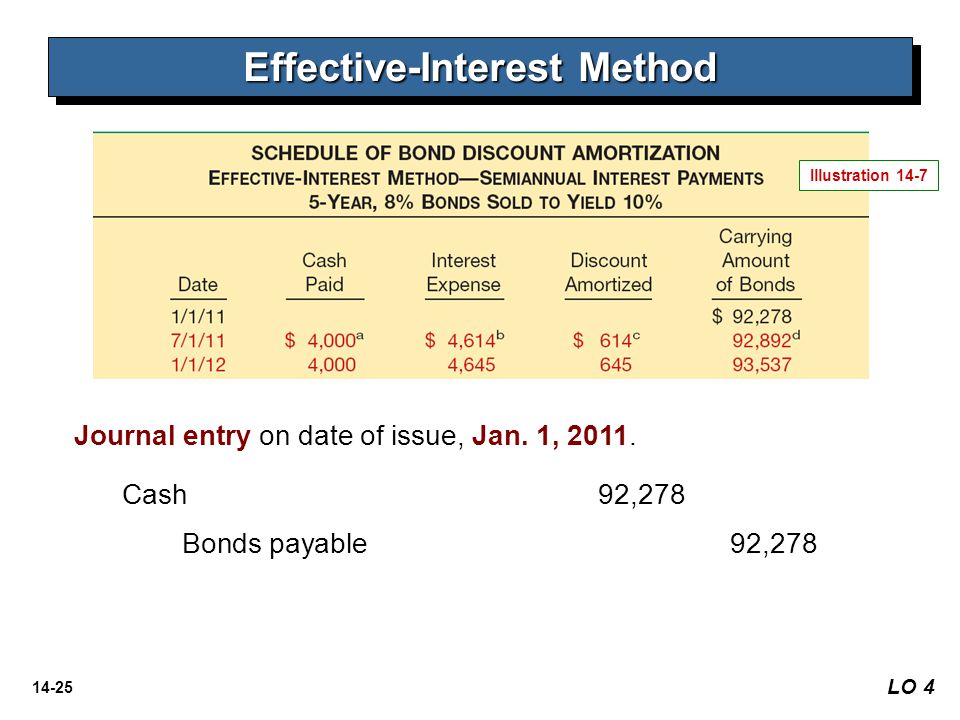960x720 pixels.
Task: Click the $4,614 interest expense value
Action: [464, 340]
